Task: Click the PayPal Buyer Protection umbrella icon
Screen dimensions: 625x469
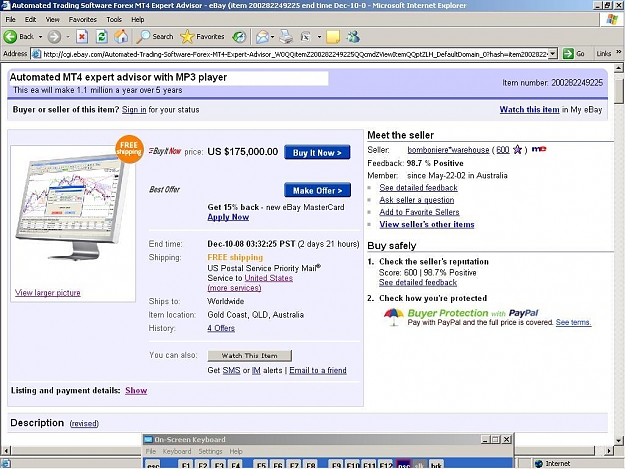Action: pyautogui.click(x=393, y=316)
